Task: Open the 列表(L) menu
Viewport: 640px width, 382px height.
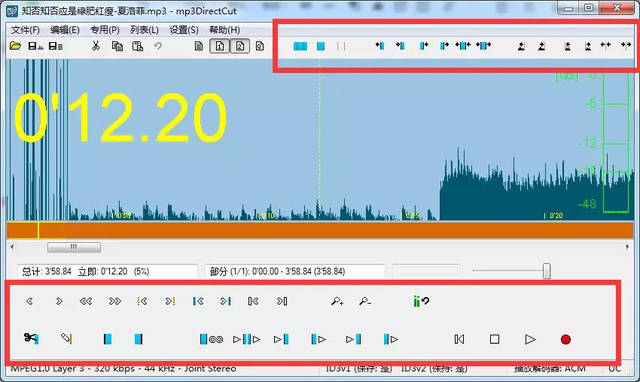Action: (144, 30)
